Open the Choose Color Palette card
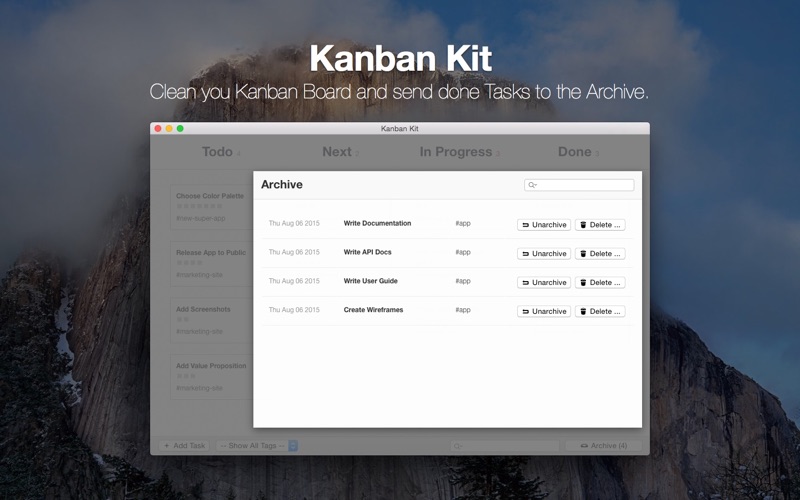The width and height of the screenshot is (800, 500). pos(211,207)
